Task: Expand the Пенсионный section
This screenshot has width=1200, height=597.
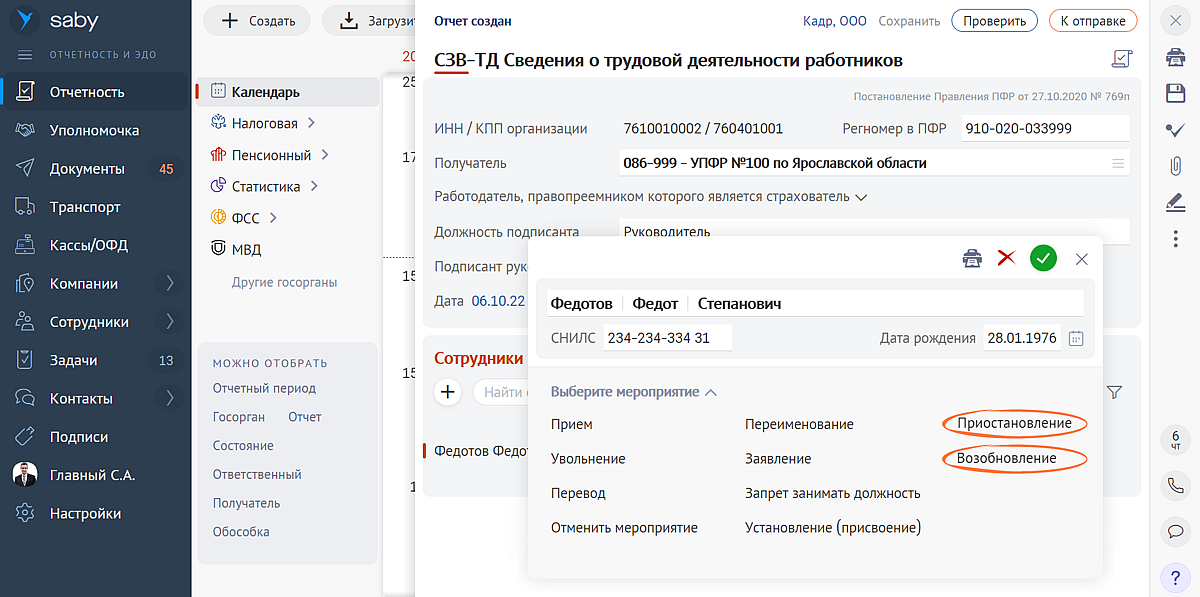Action: [x=325, y=155]
